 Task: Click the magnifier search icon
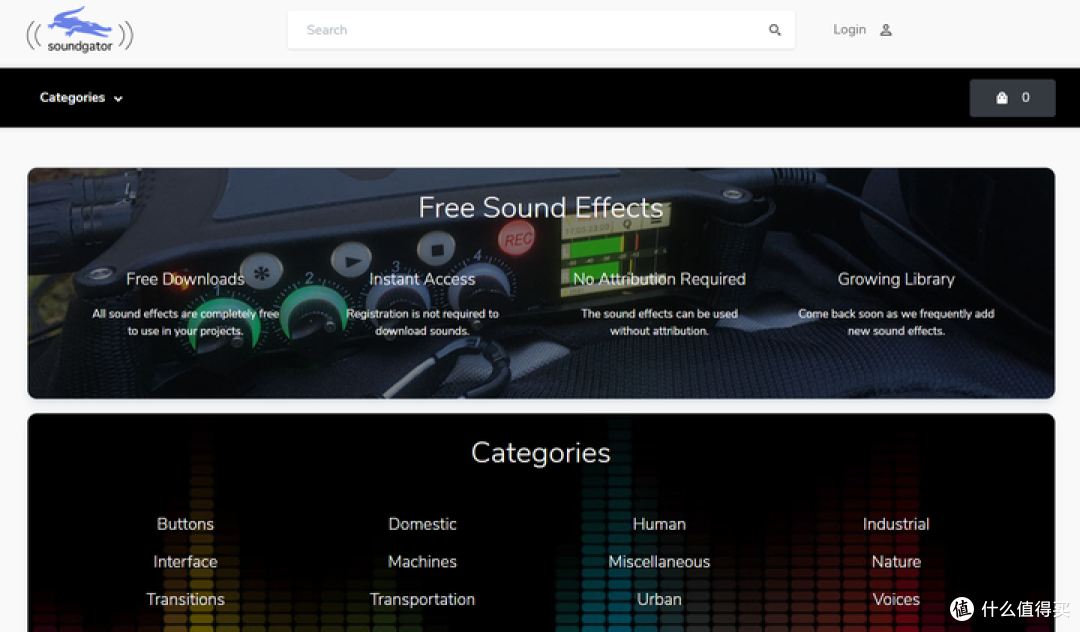pyautogui.click(x=775, y=30)
